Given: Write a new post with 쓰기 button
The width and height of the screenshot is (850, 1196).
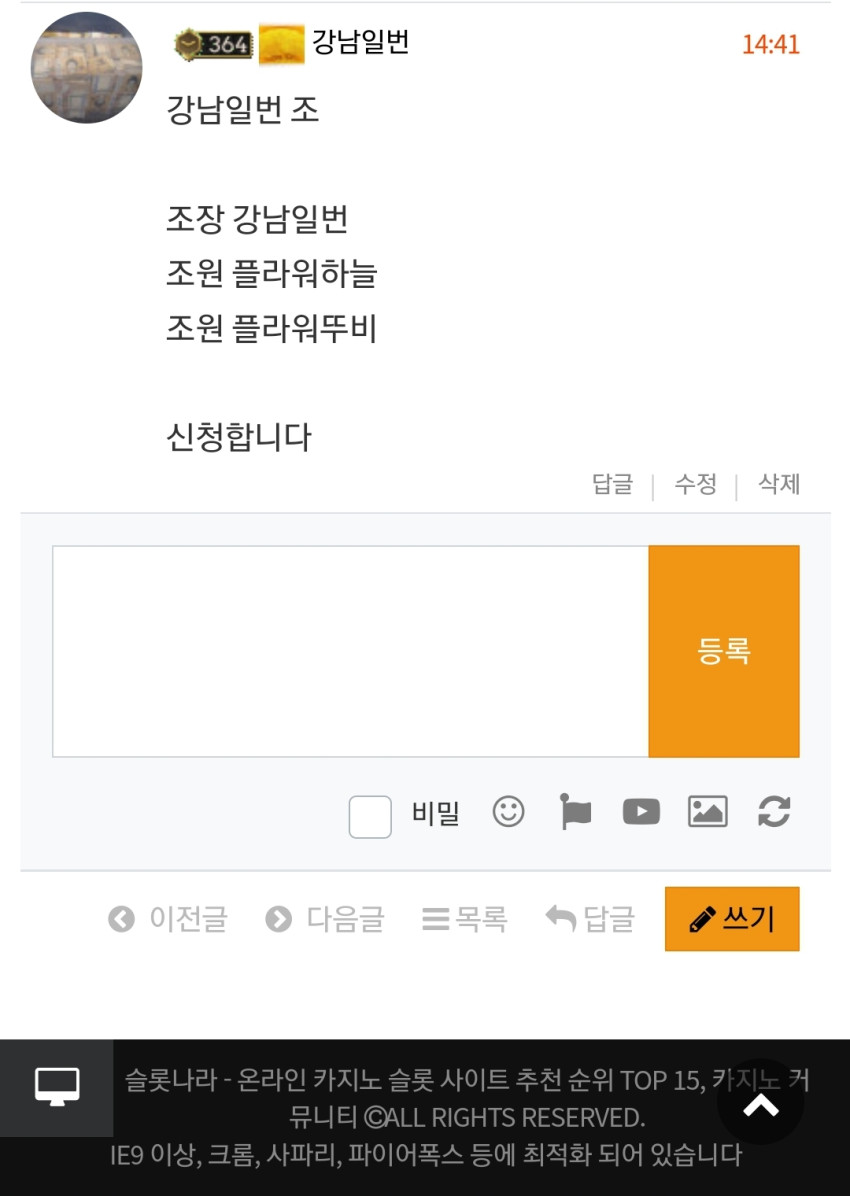Looking at the screenshot, I should click(732, 918).
